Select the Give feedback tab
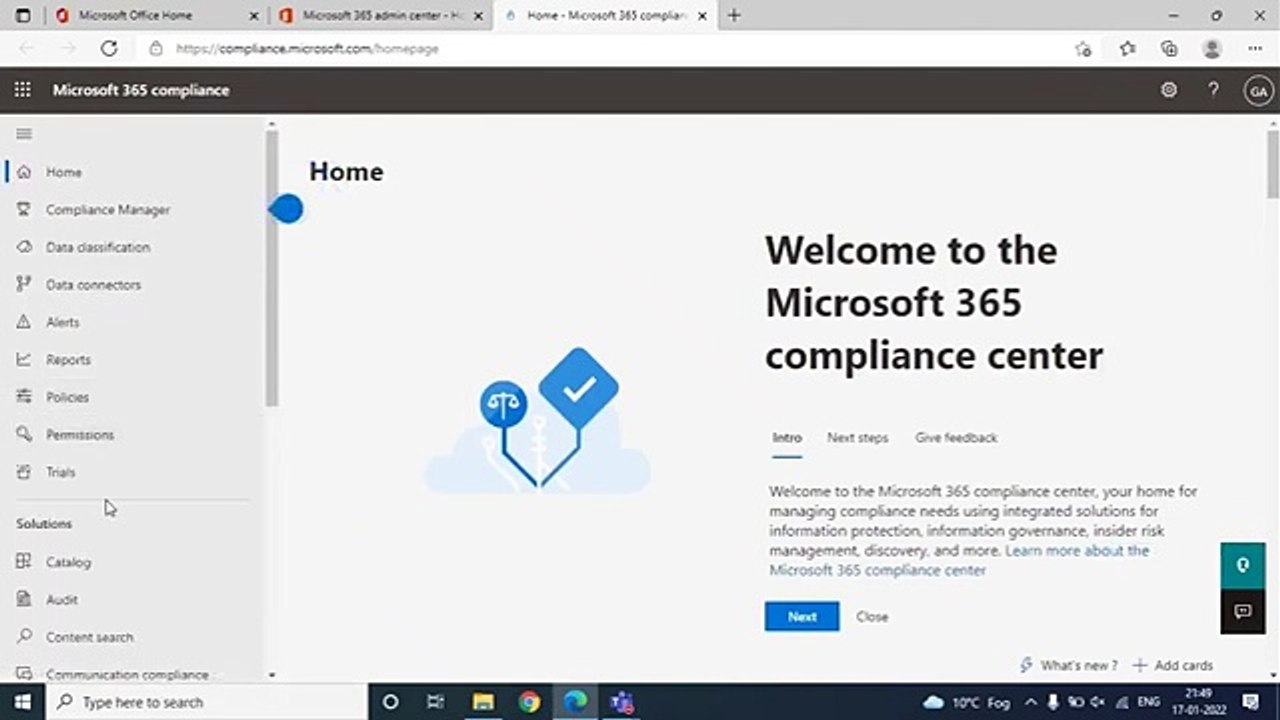Viewport: 1280px width, 720px height. [x=956, y=438]
